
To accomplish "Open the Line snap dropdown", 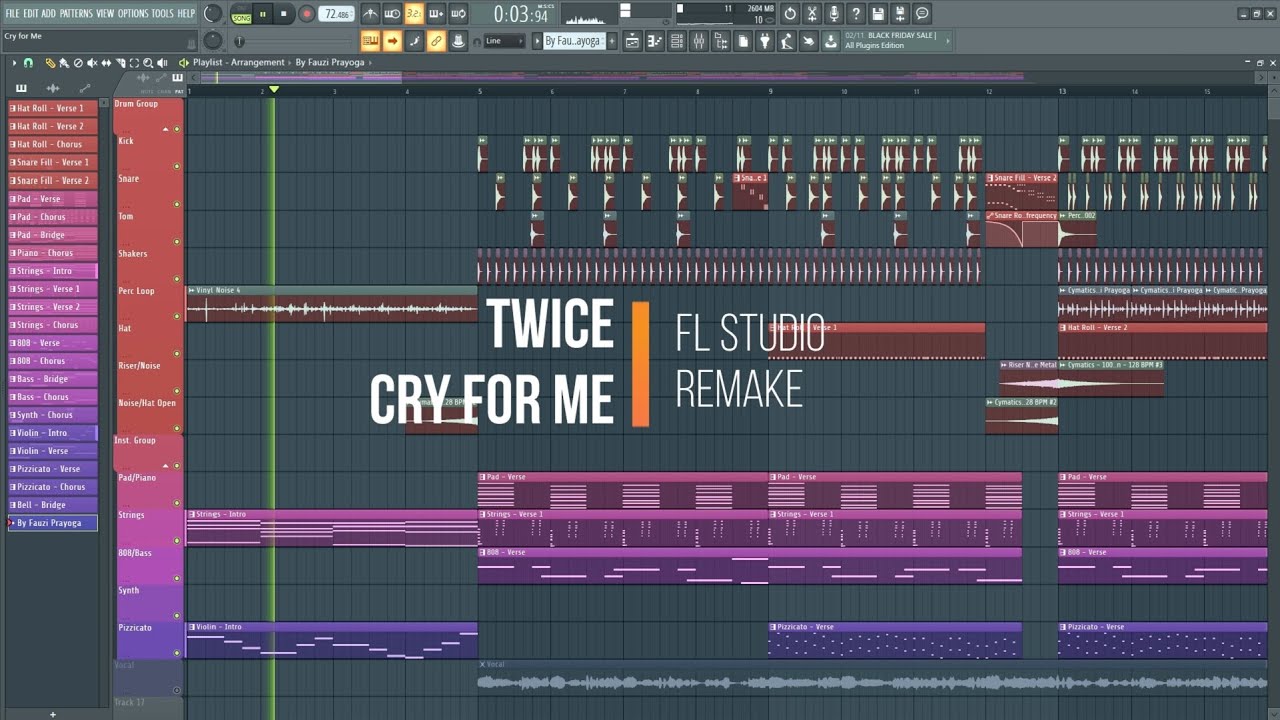I will 504,41.
